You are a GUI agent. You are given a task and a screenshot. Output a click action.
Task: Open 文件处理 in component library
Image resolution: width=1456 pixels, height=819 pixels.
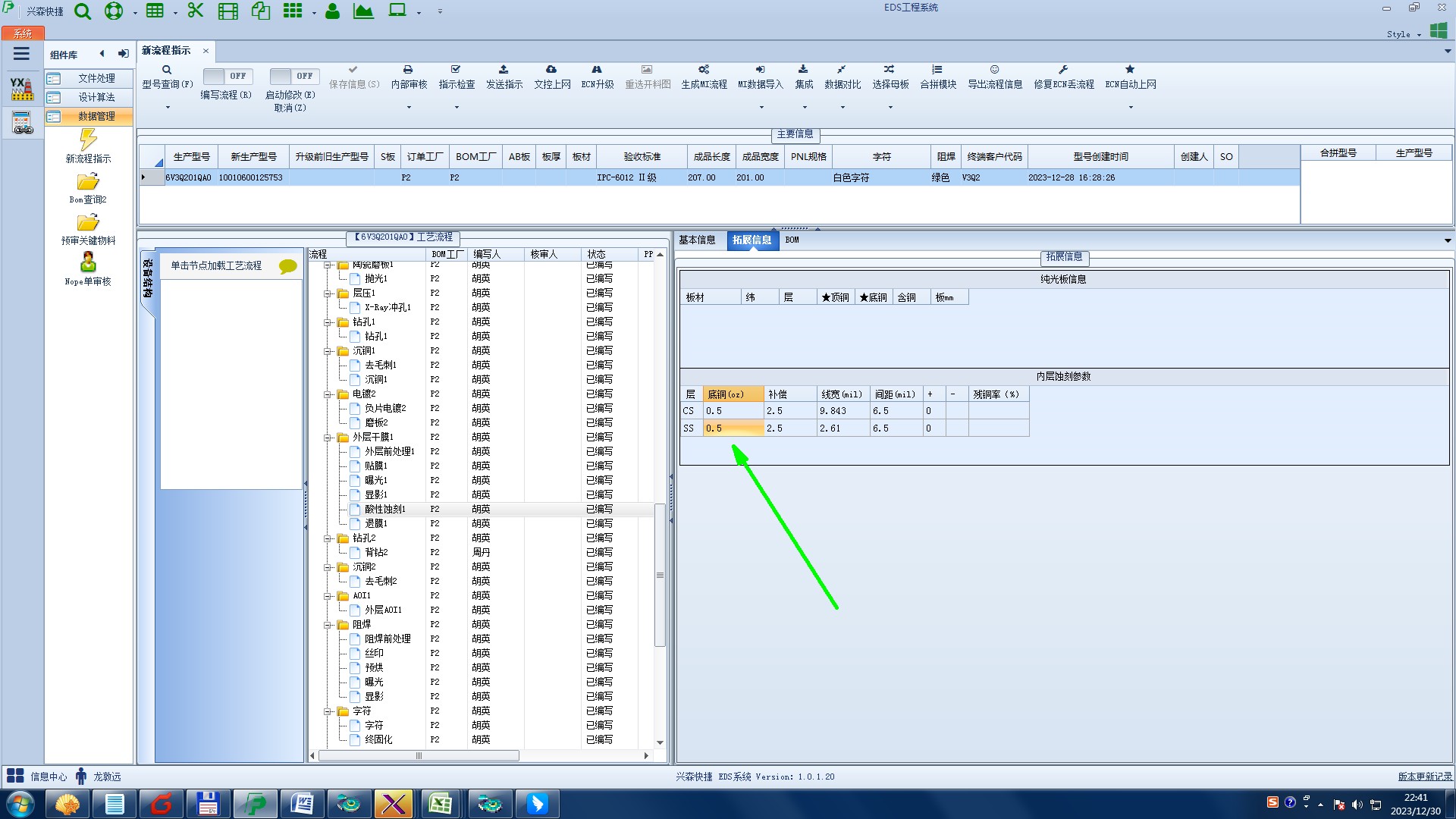(x=89, y=78)
